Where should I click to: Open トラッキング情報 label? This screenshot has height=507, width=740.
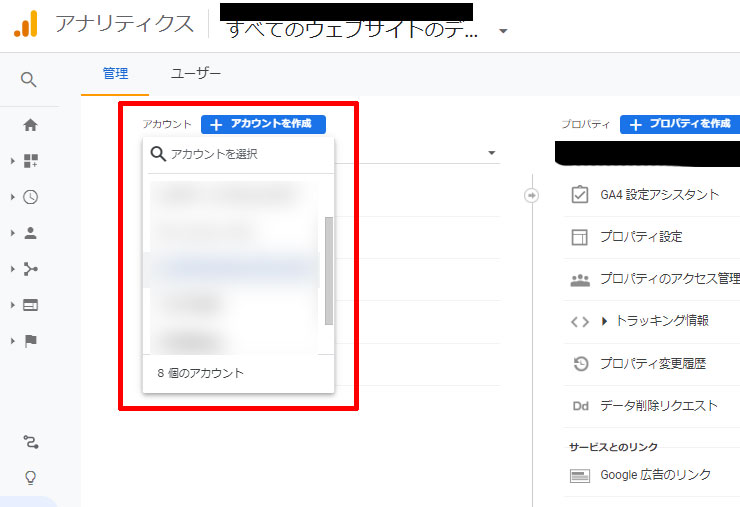(662, 321)
